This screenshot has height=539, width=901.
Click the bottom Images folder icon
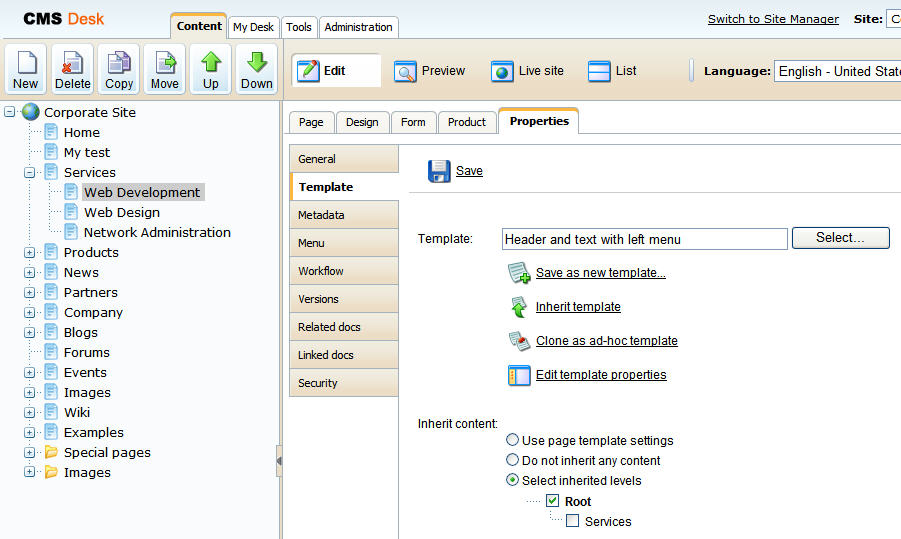[51, 472]
